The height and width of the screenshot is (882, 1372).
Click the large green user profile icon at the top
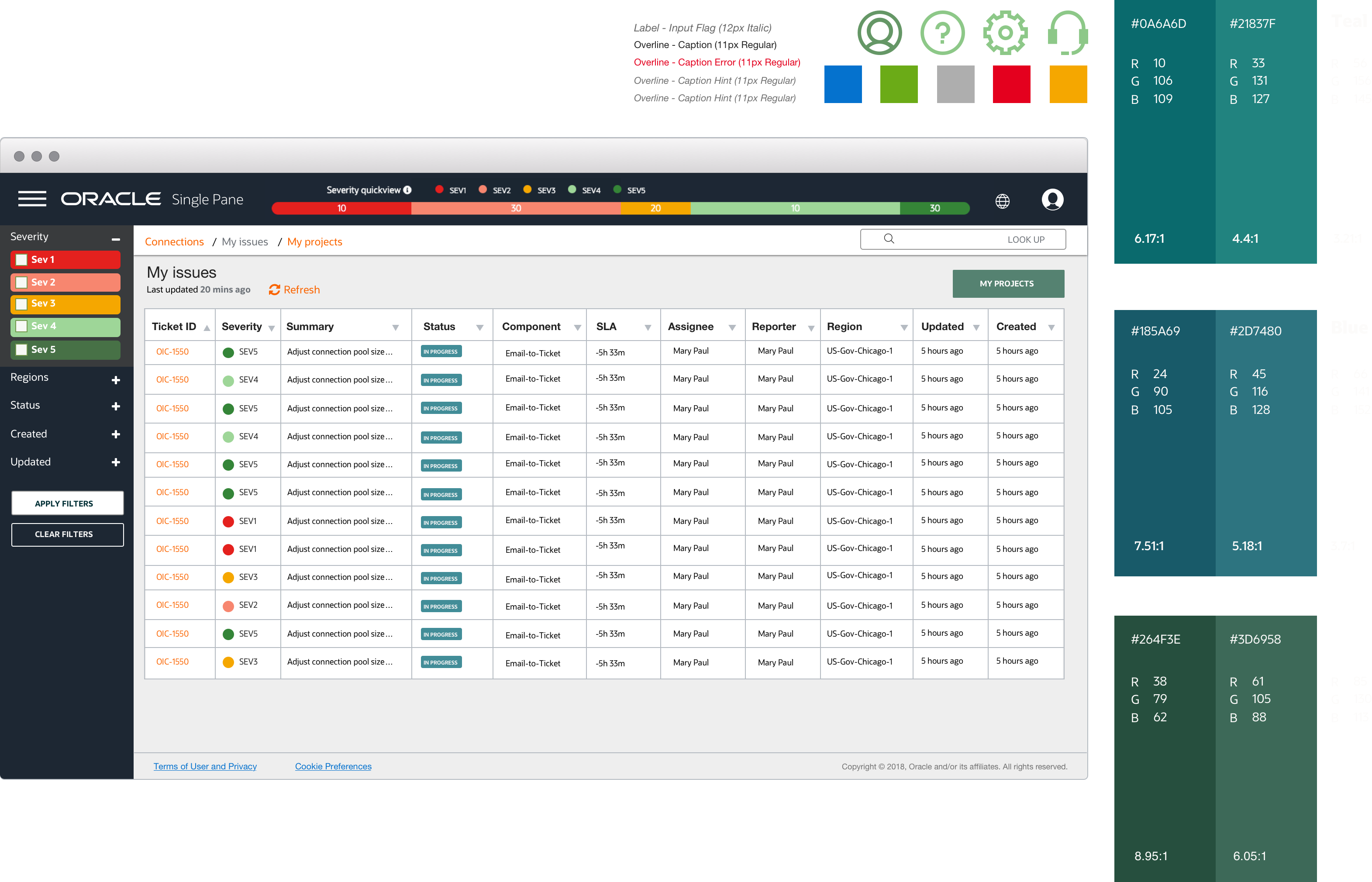[879, 33]
